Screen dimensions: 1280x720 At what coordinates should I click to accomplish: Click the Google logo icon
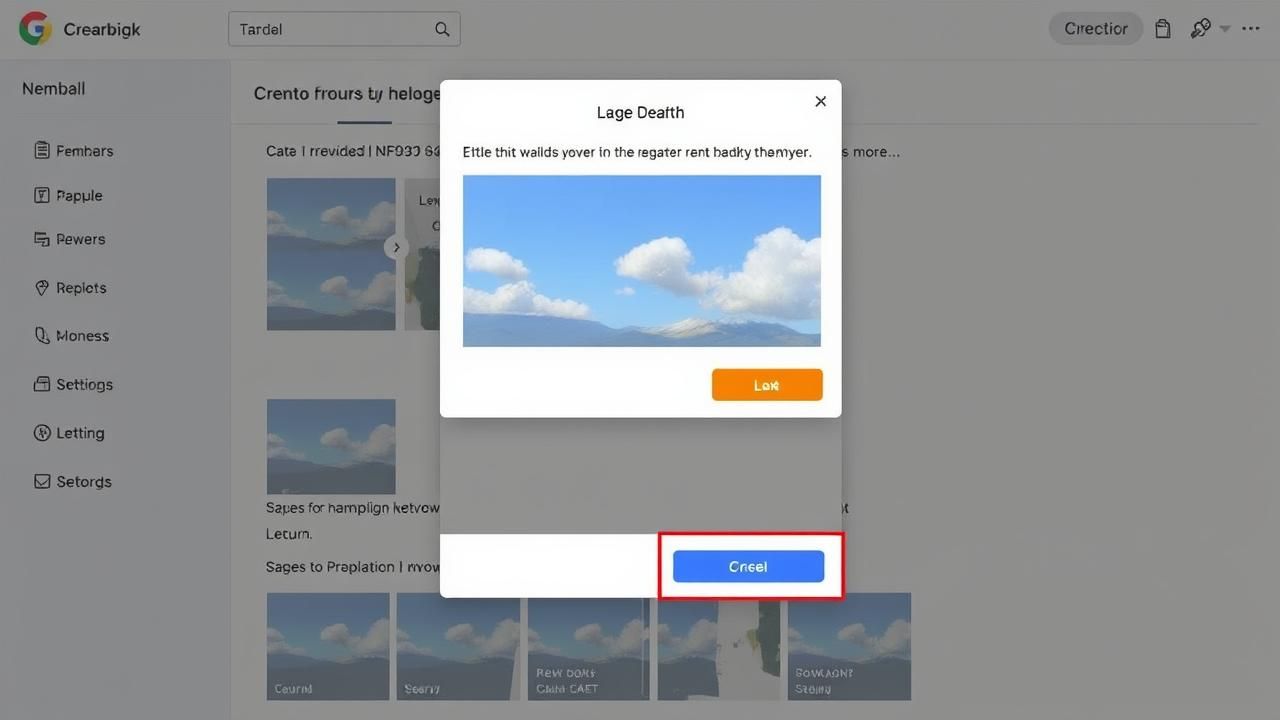coord(35,29)
